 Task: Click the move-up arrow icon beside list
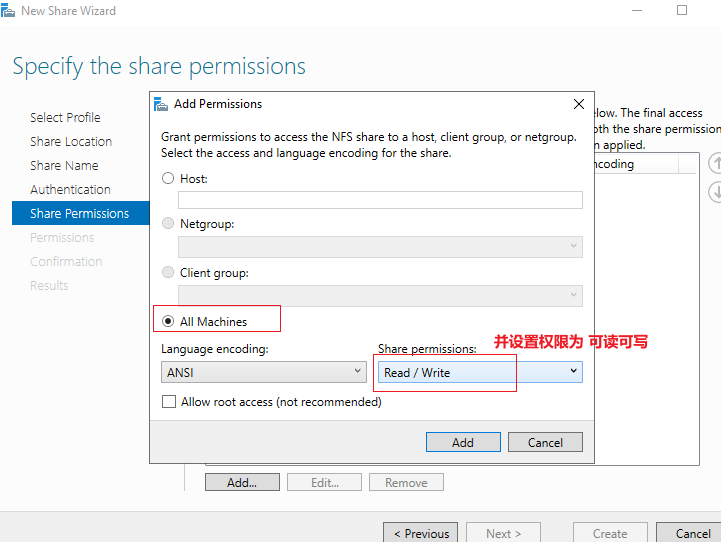point(715,163)
